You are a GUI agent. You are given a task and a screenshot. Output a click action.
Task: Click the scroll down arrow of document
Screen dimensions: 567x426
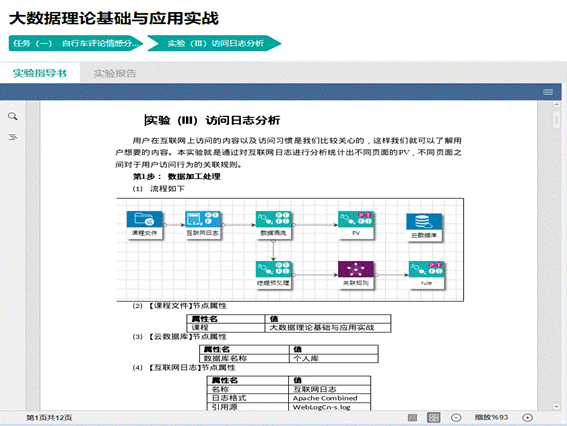click(557, 406)
